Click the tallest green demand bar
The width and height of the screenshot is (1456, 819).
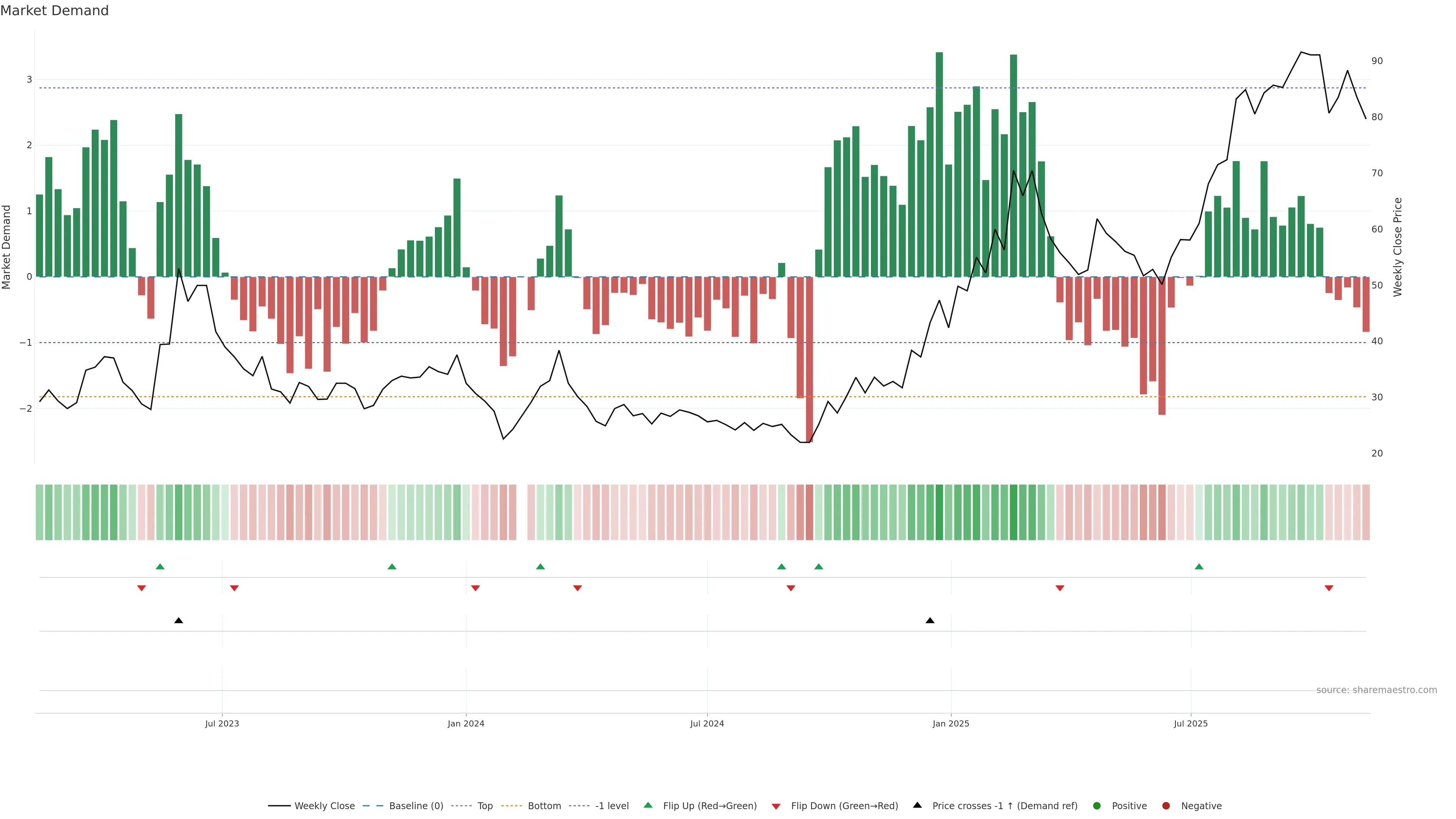[940, 164]
